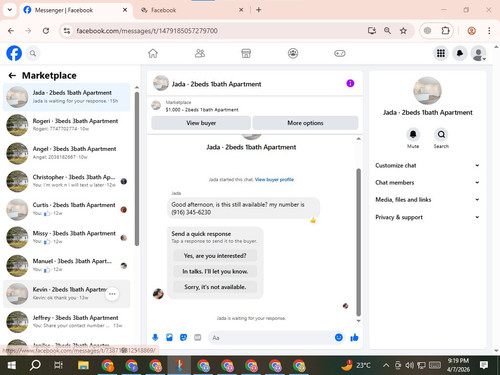Open Manuel 3beds 3bath chat

(x=67, y=265)
